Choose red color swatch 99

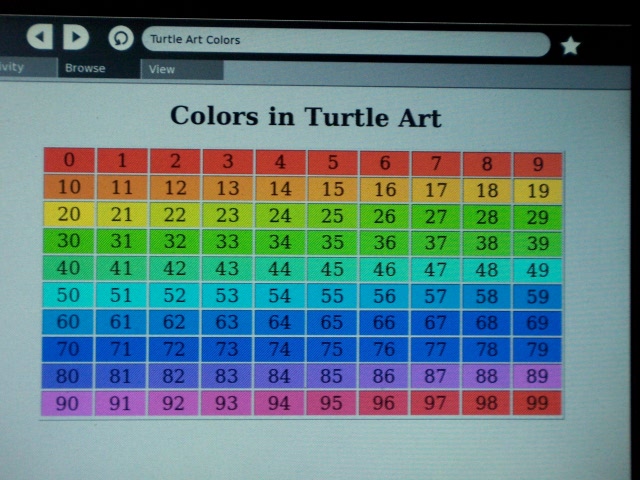tap(538, 403)
